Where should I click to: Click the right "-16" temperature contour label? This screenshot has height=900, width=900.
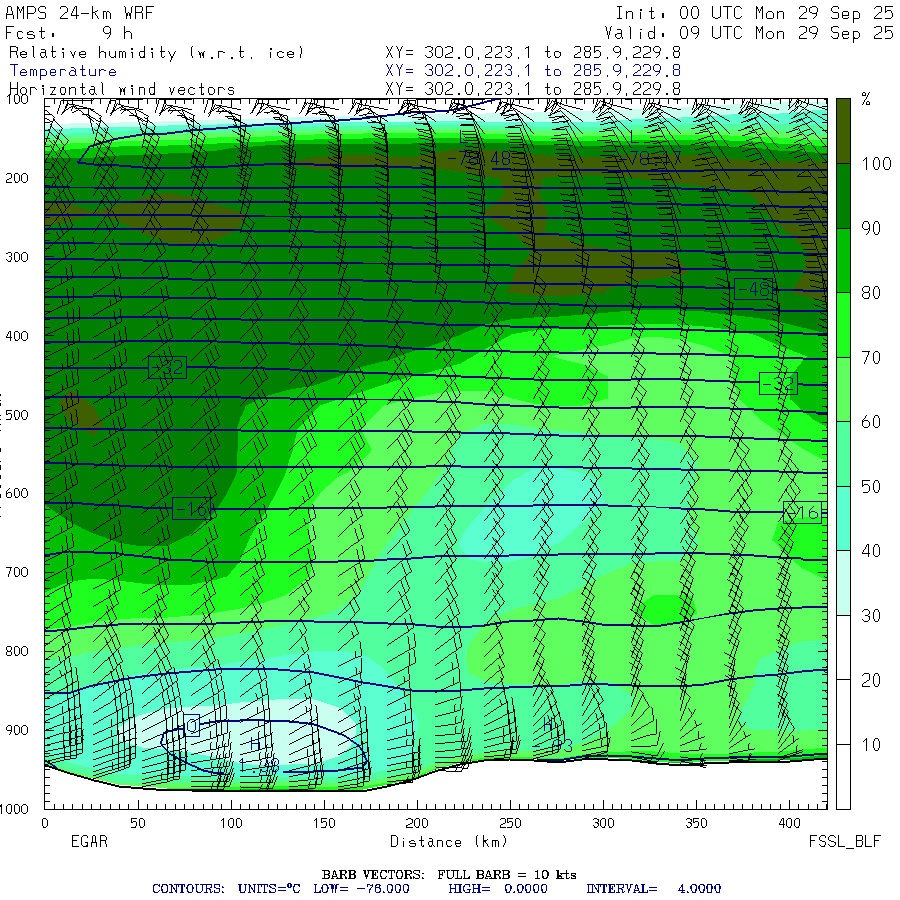click(x=802, y=512)
